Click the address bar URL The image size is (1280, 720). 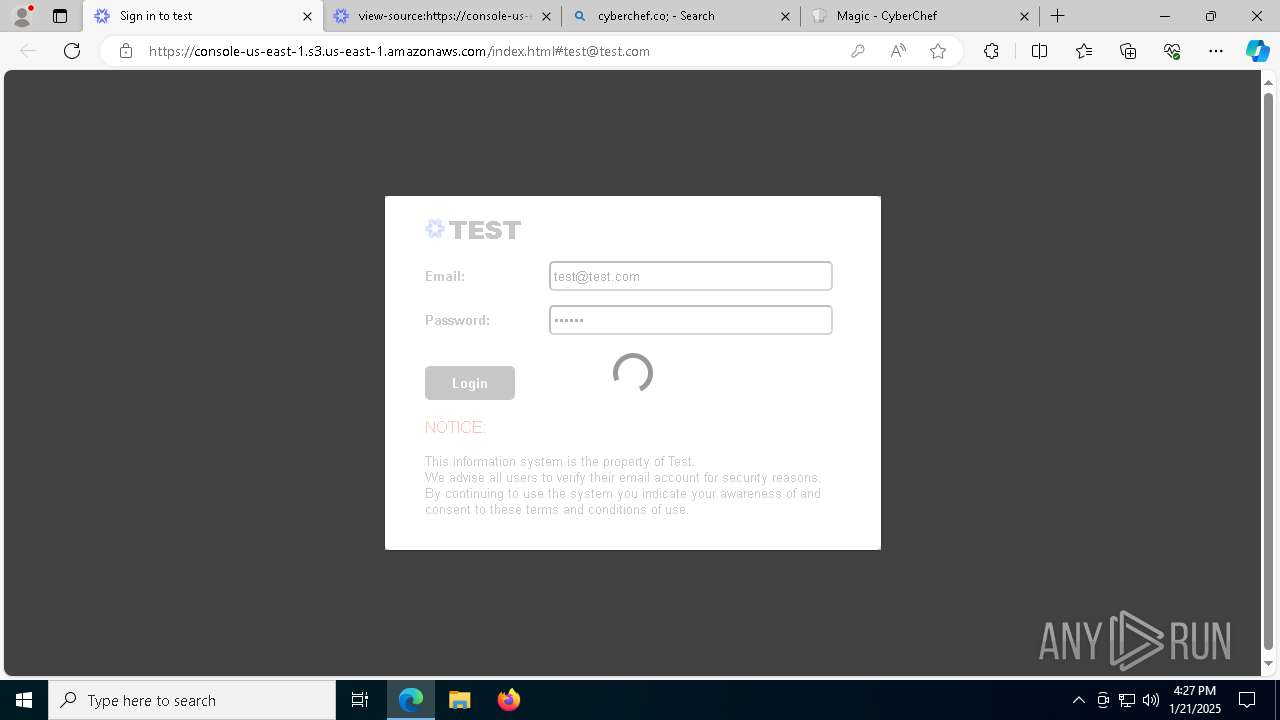point(399,51)
